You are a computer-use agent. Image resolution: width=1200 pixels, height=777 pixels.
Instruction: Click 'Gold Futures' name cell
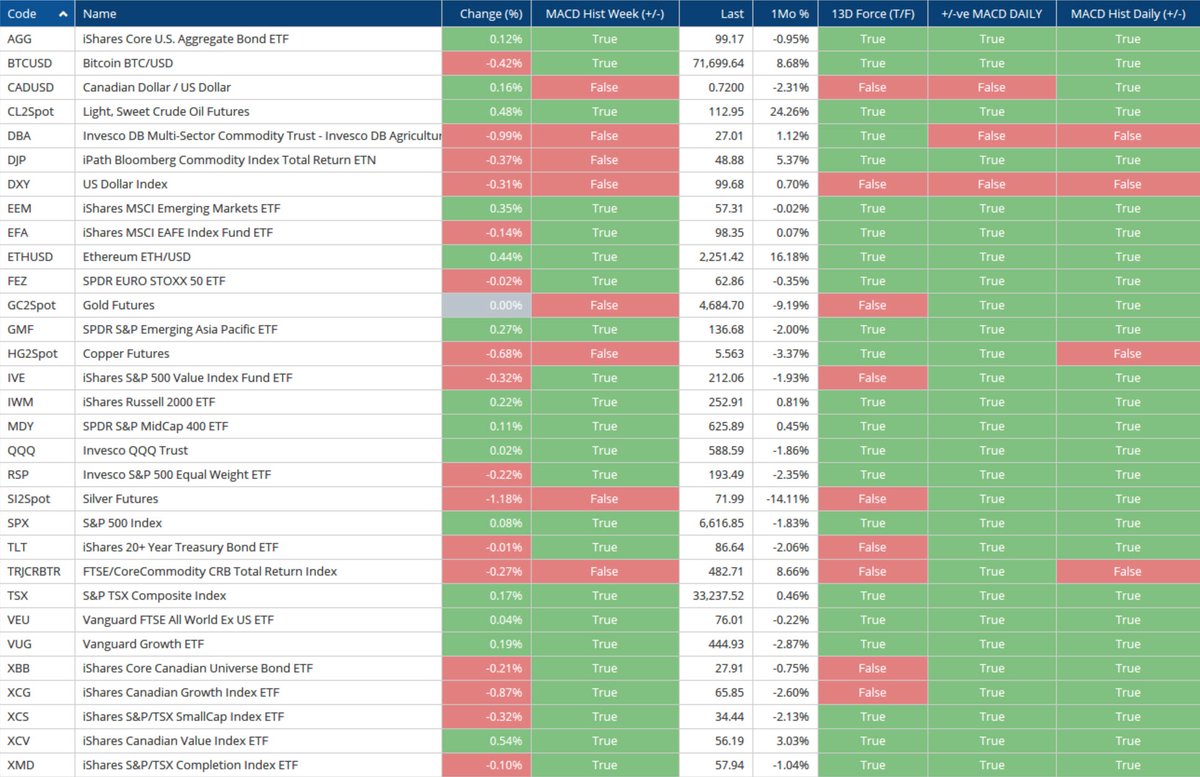tap(258, 305)
